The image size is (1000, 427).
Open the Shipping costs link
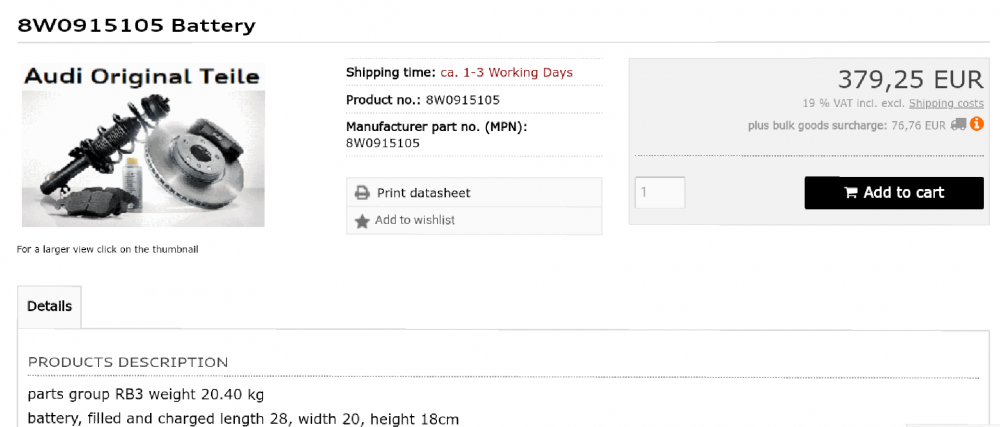[x=946, y=103]
